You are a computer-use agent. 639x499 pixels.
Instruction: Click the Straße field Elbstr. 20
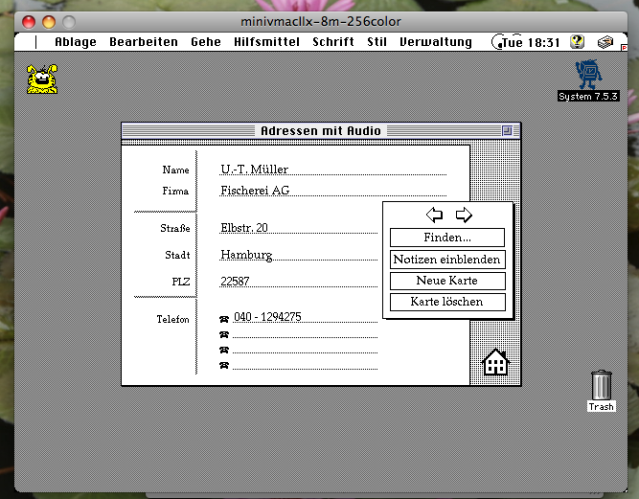(x=298, y=227)
